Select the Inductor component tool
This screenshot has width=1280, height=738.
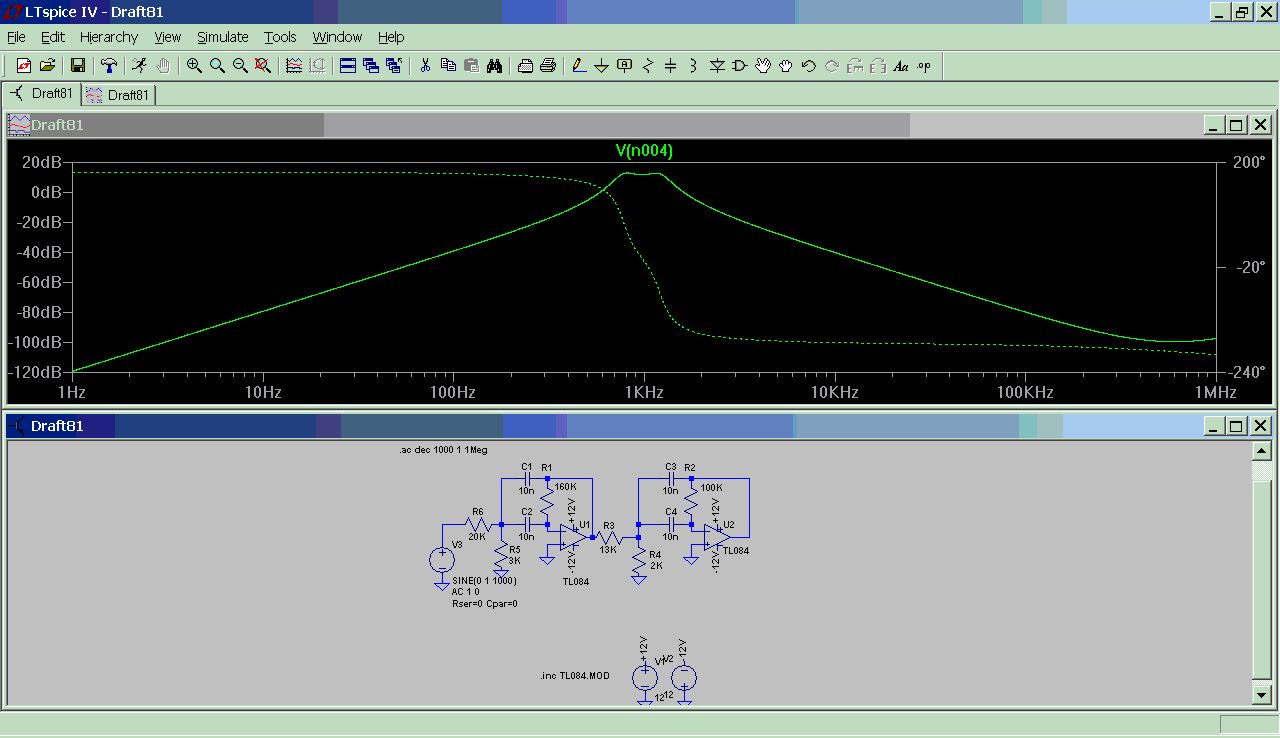694,66
